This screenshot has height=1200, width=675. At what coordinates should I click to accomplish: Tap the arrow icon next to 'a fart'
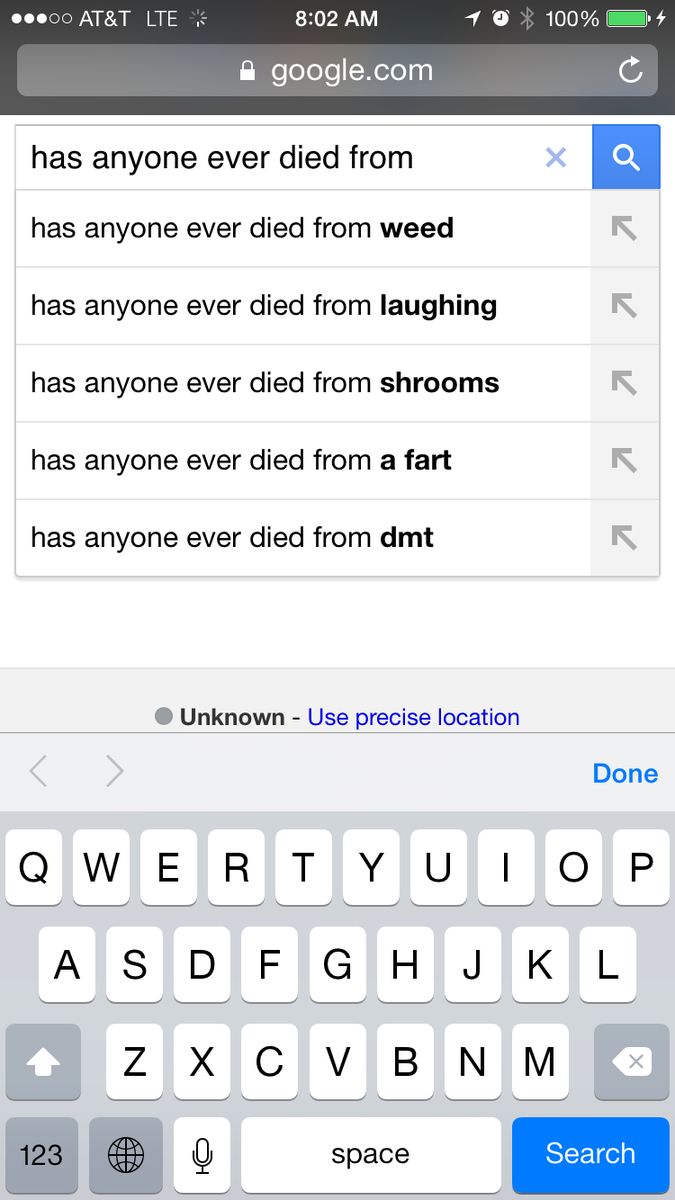point(624,460)
